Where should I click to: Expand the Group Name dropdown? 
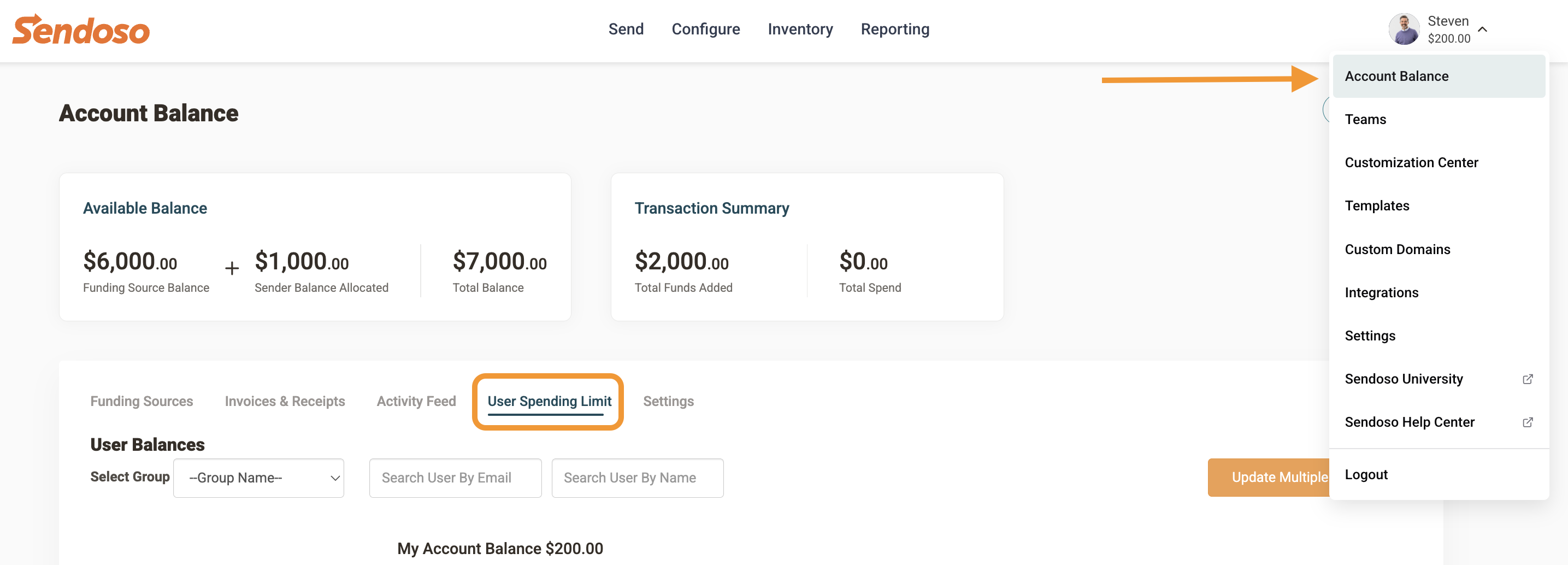[x=259, y=478]
